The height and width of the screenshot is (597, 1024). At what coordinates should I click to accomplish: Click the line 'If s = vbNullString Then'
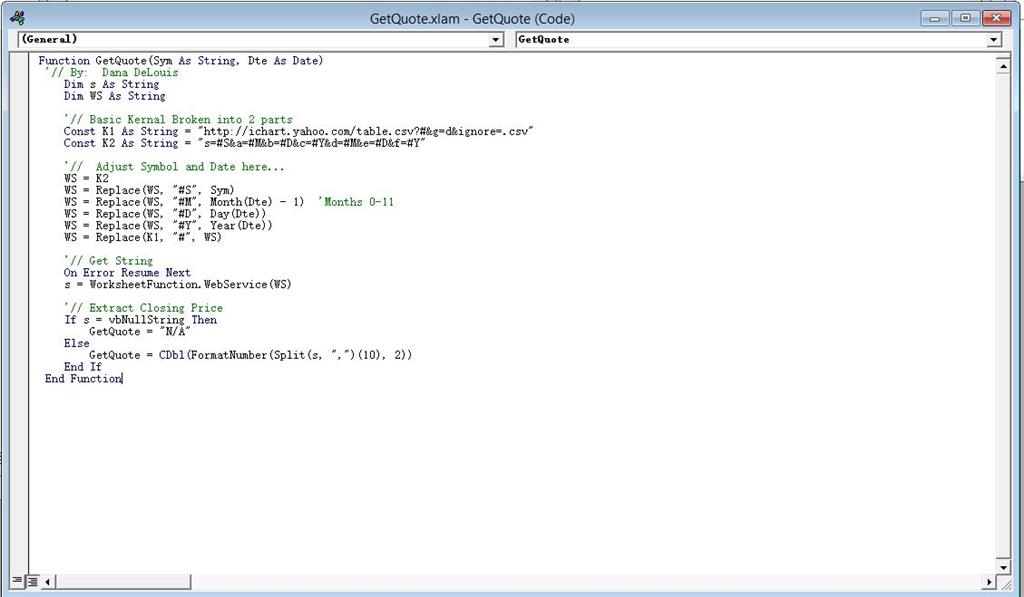pyautogui.click(x=140, y=319)
